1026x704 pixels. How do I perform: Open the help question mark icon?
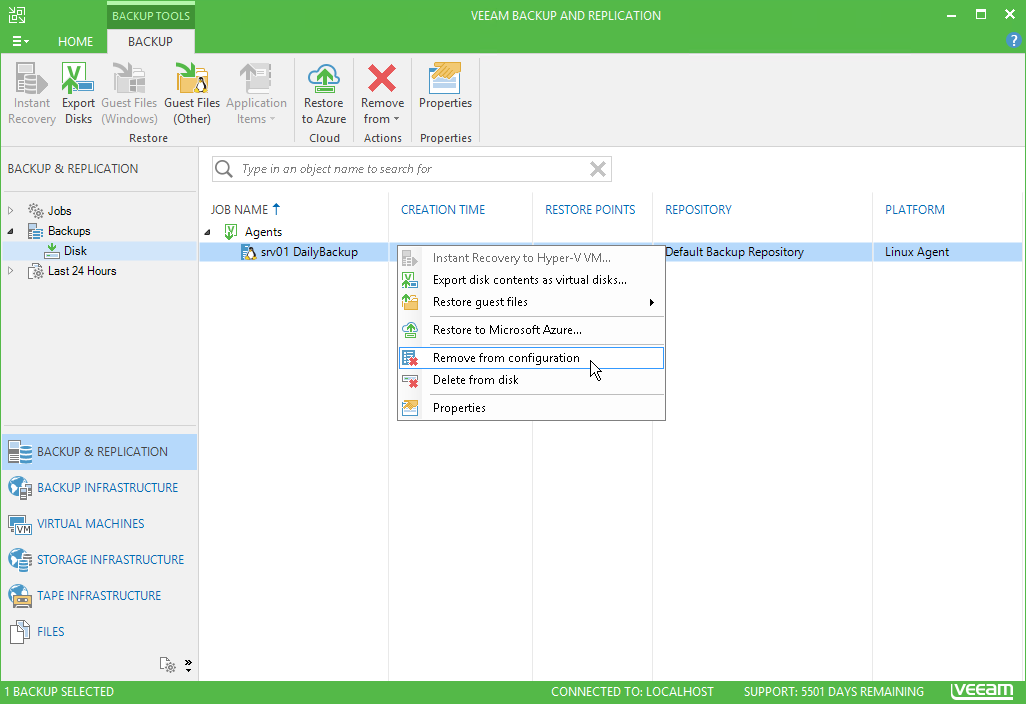(1013, 41)
